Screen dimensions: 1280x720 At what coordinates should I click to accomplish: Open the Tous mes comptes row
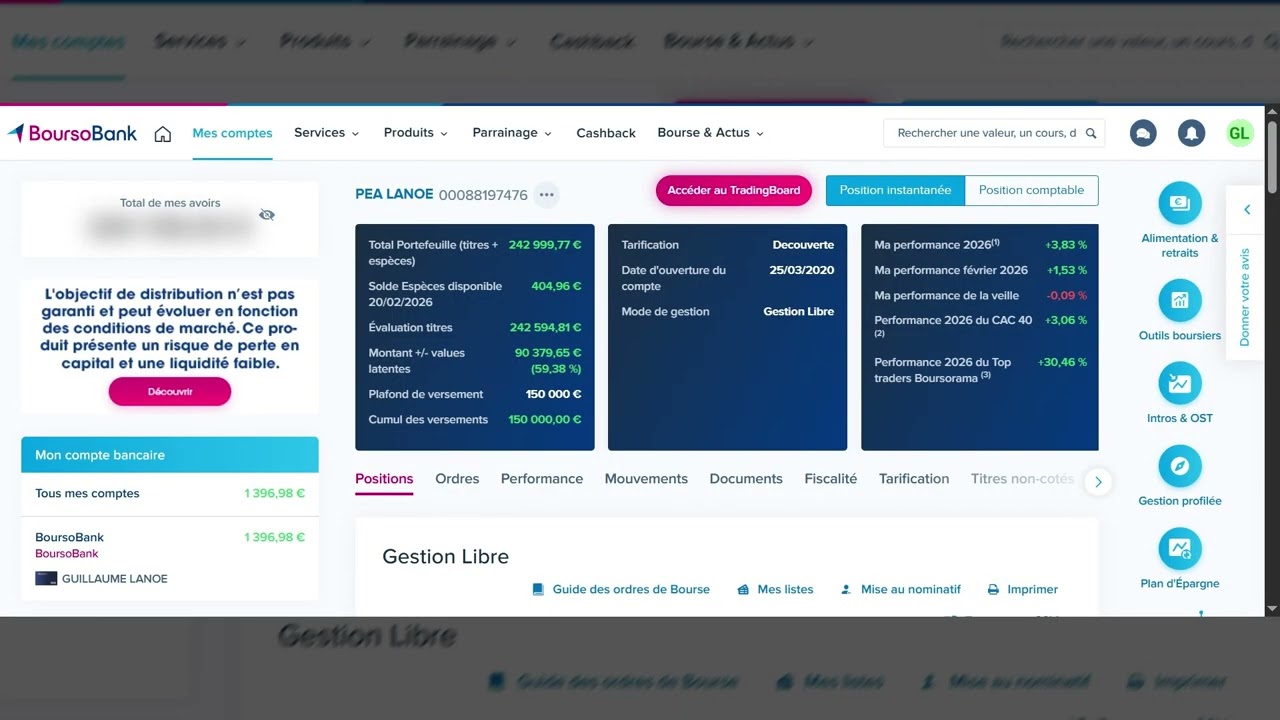tap(170, 493)
